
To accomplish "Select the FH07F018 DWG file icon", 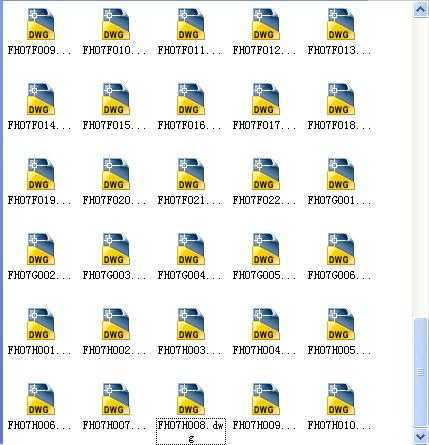I will pyautogui.click(x=341, y=99).
